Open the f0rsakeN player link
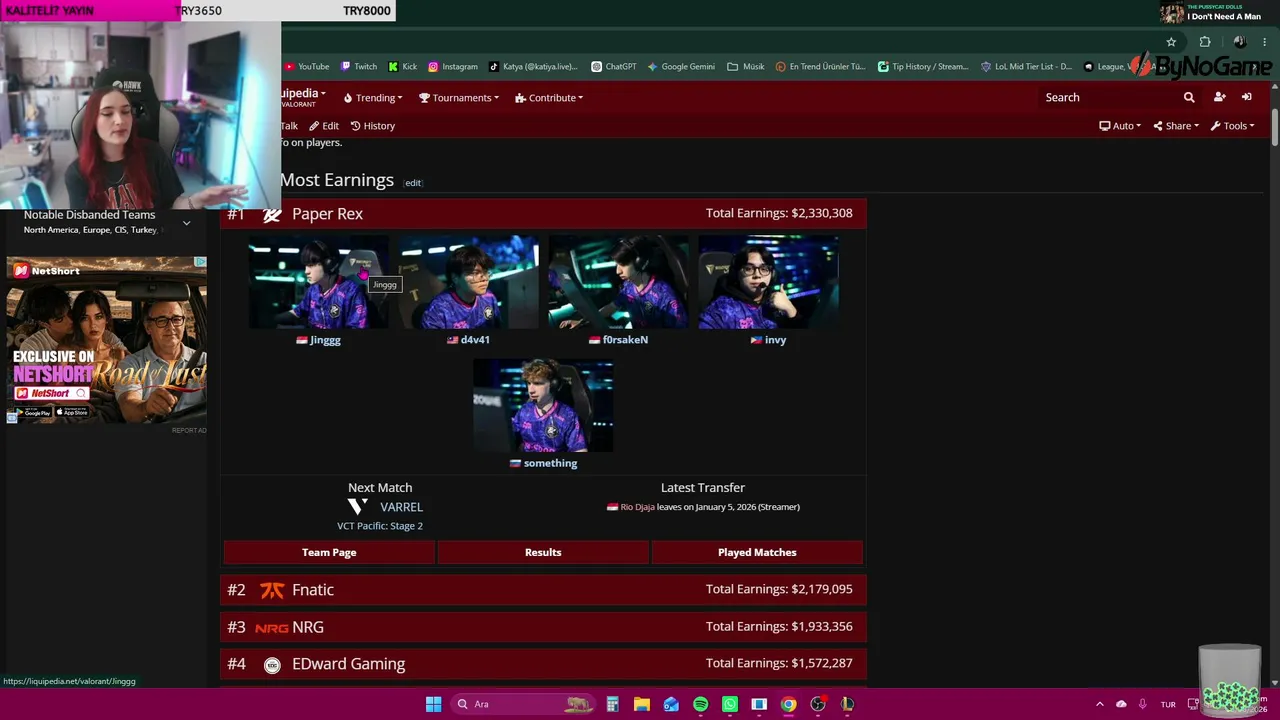 [625, 340]
